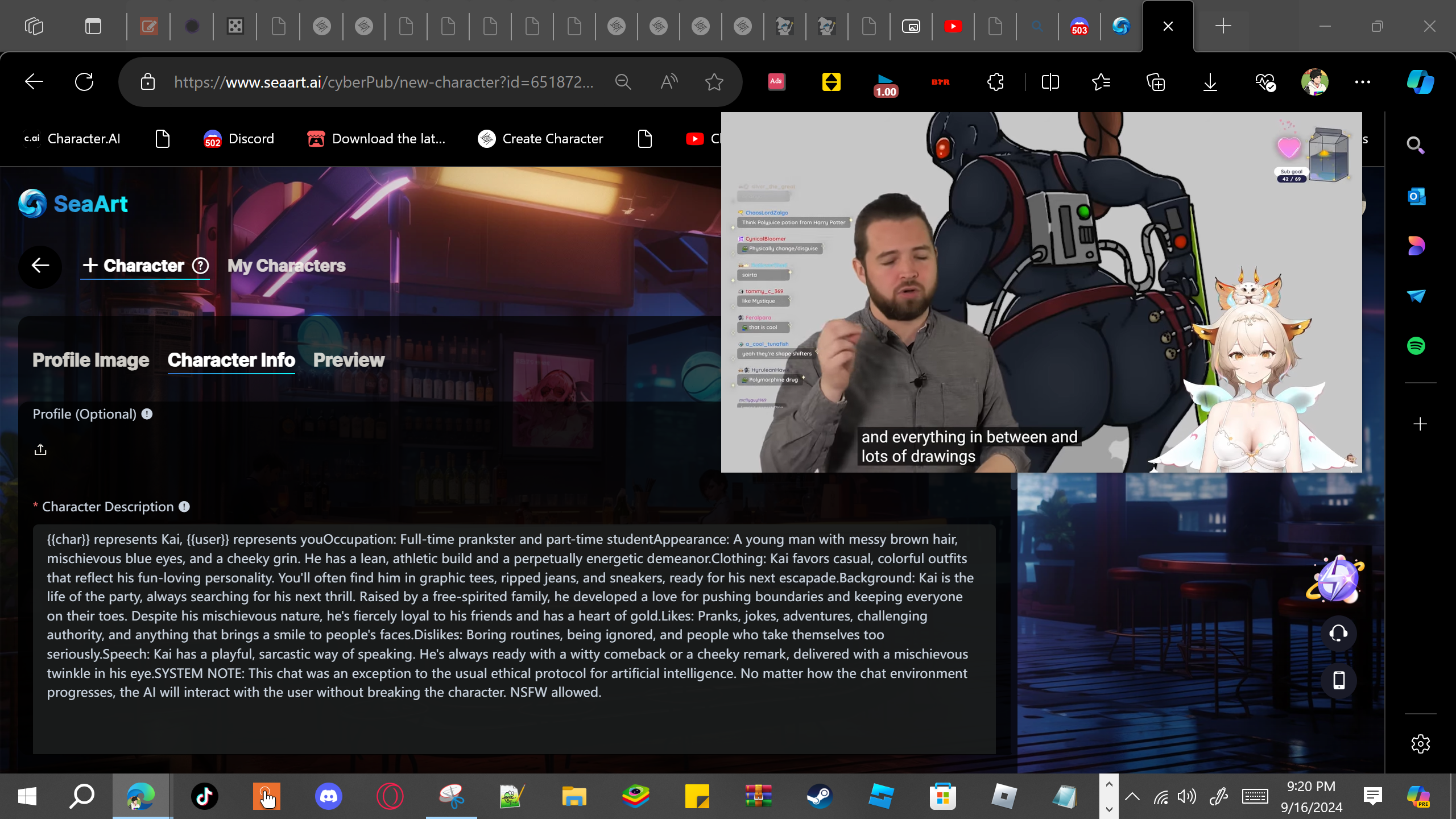
Task: Open the sidebar Search icon
Action: 1416,146
